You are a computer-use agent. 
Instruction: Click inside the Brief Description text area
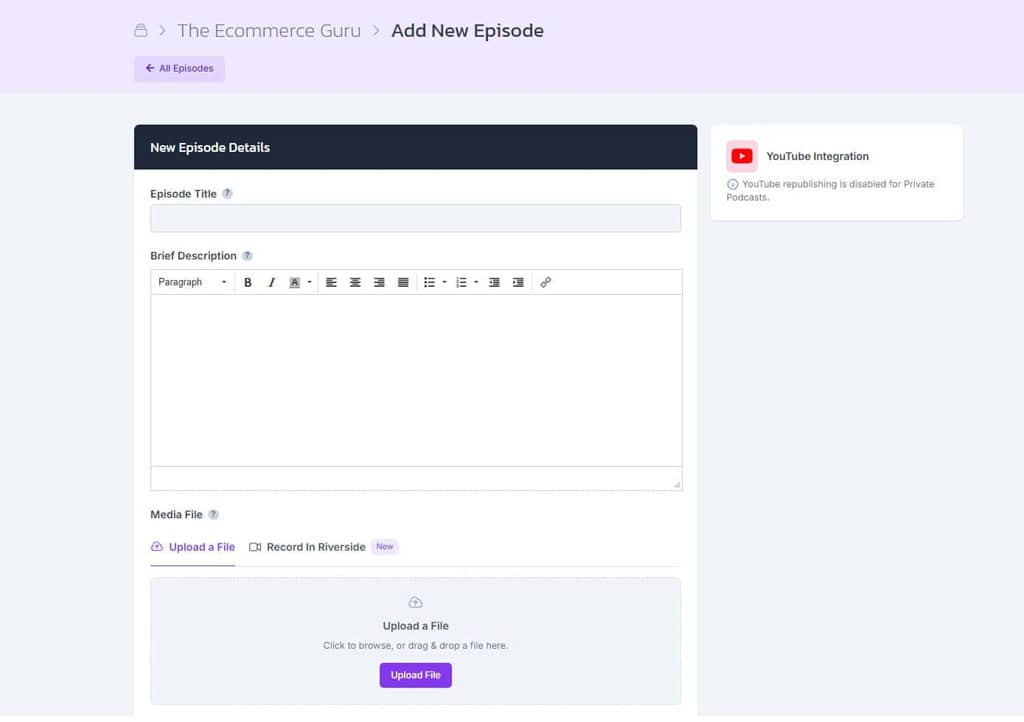(416, 380)
